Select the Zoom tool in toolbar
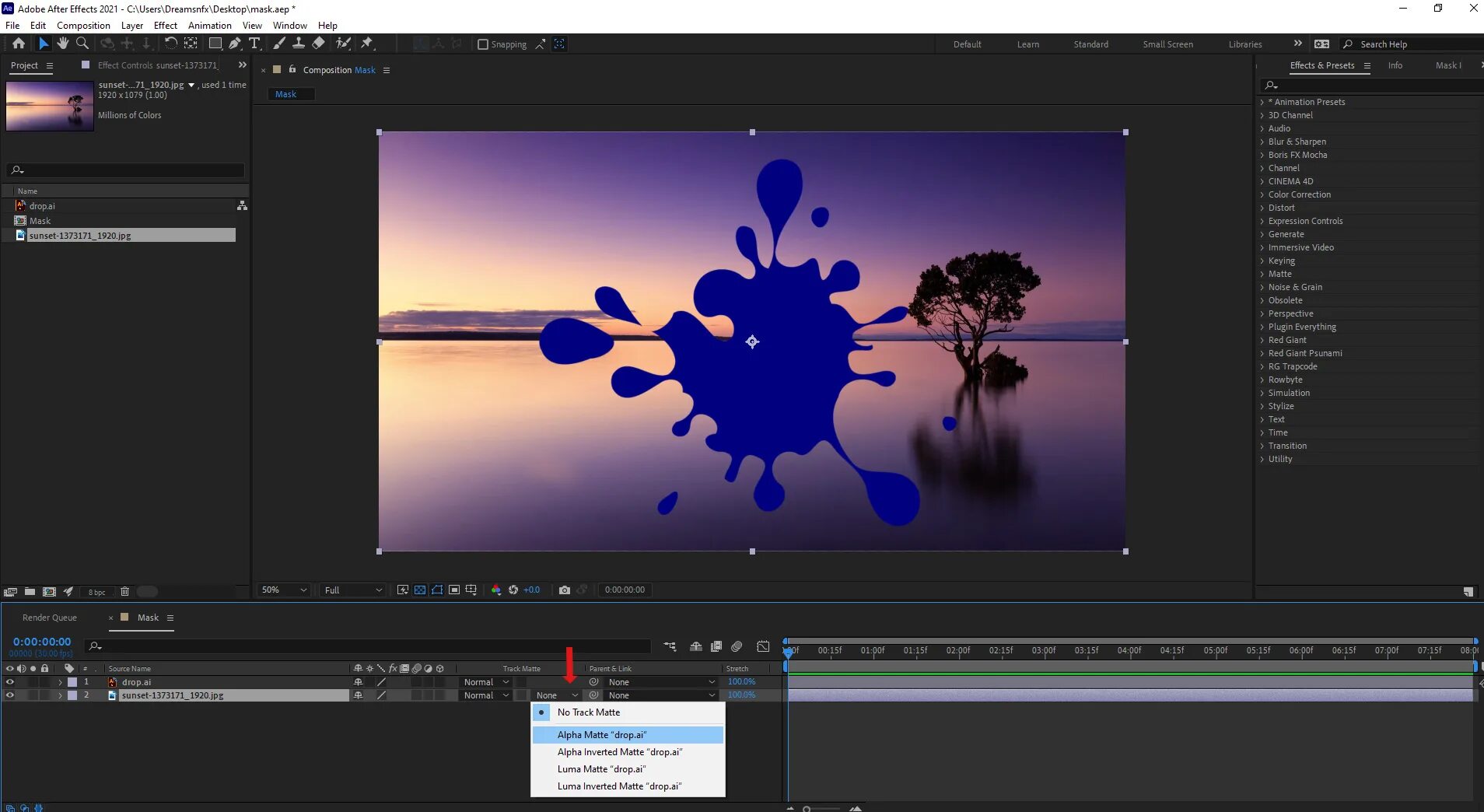This screenshot has width=1484, height=812. (82, 44)
